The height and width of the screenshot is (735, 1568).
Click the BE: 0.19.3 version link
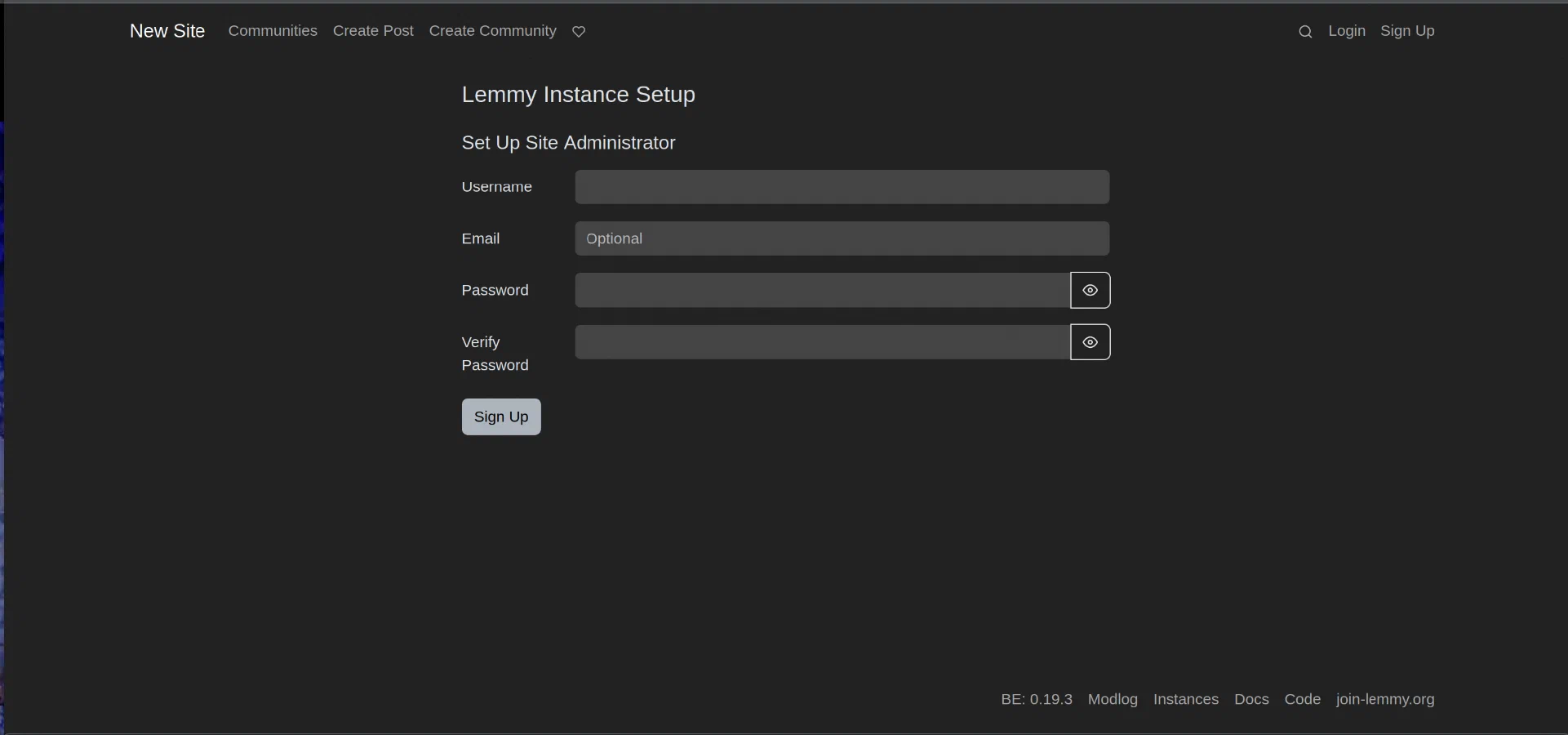[1037, 700]
